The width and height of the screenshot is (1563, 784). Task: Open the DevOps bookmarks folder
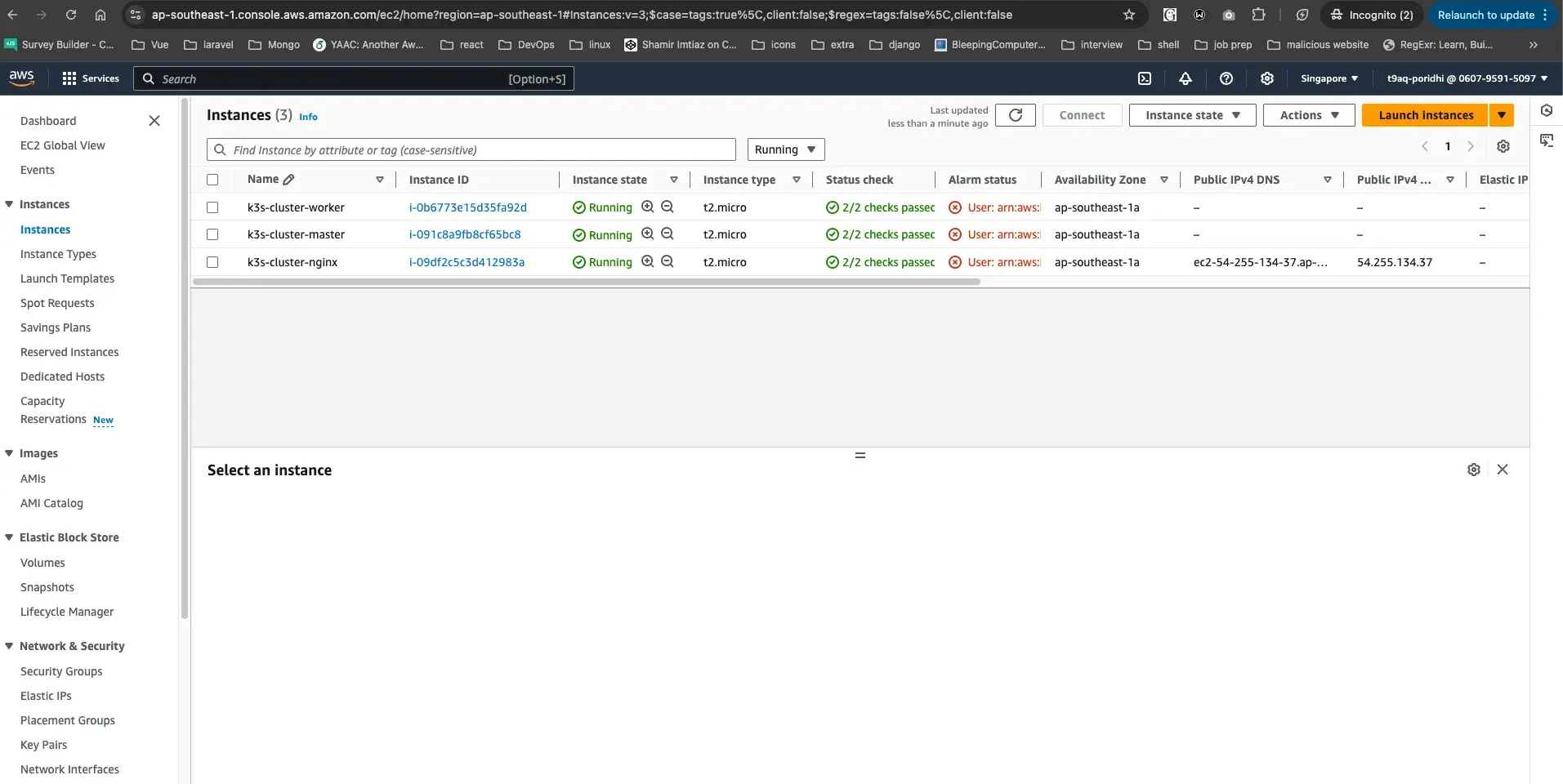click(525, 45)
